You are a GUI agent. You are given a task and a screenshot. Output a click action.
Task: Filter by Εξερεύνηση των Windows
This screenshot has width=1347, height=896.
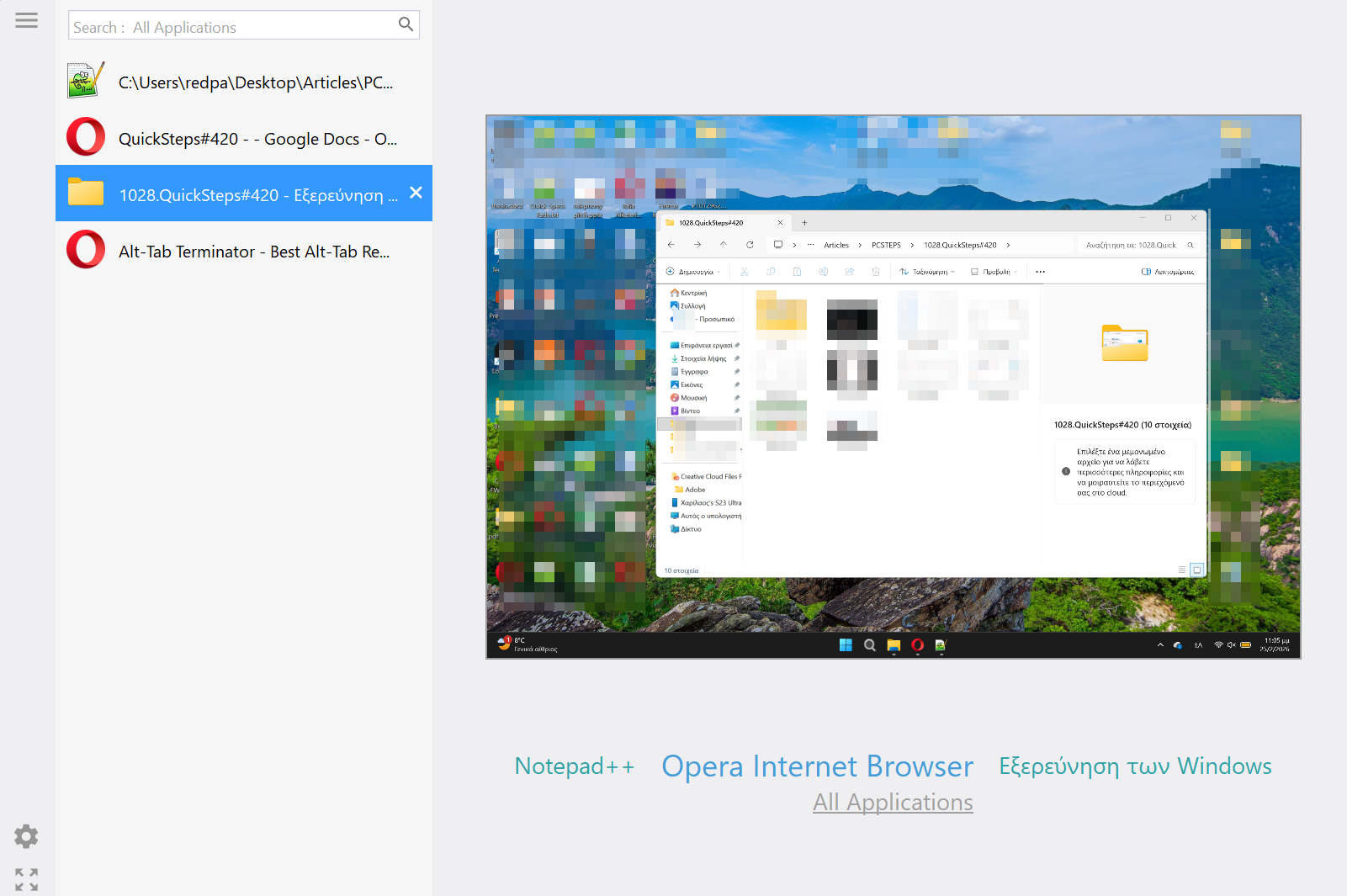(x=1135, y=766)
